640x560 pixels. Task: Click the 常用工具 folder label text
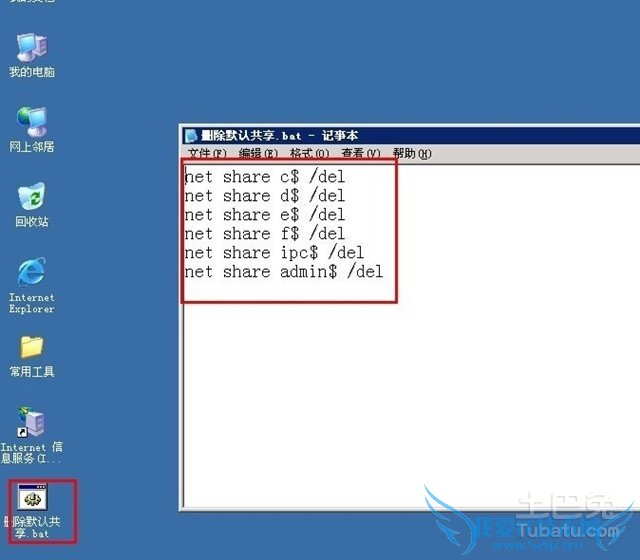[32, 371]
